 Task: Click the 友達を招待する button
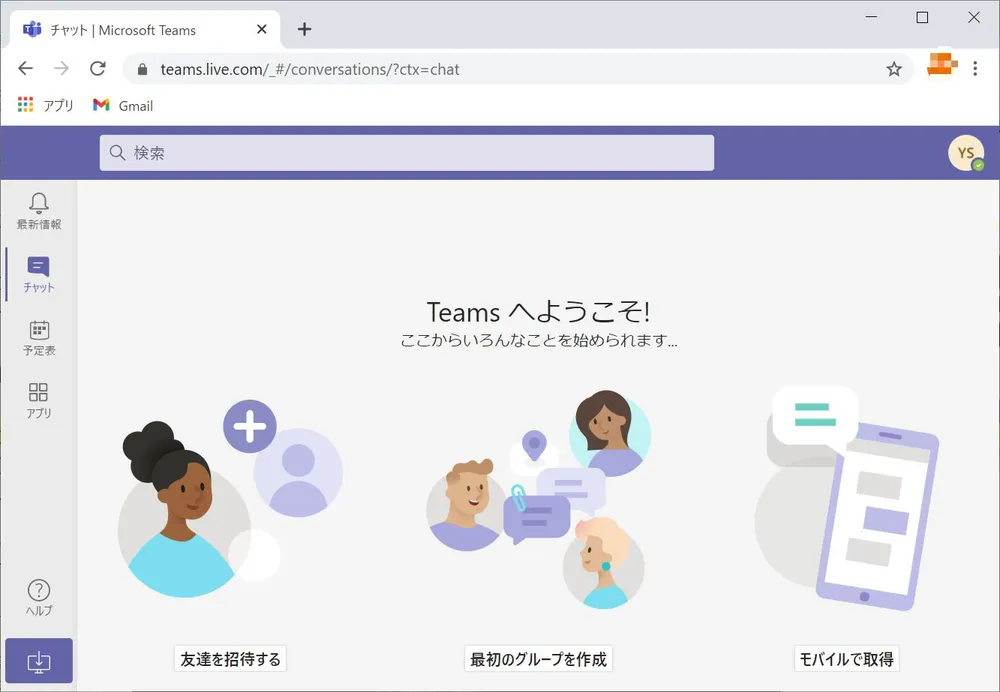[229, 658]
